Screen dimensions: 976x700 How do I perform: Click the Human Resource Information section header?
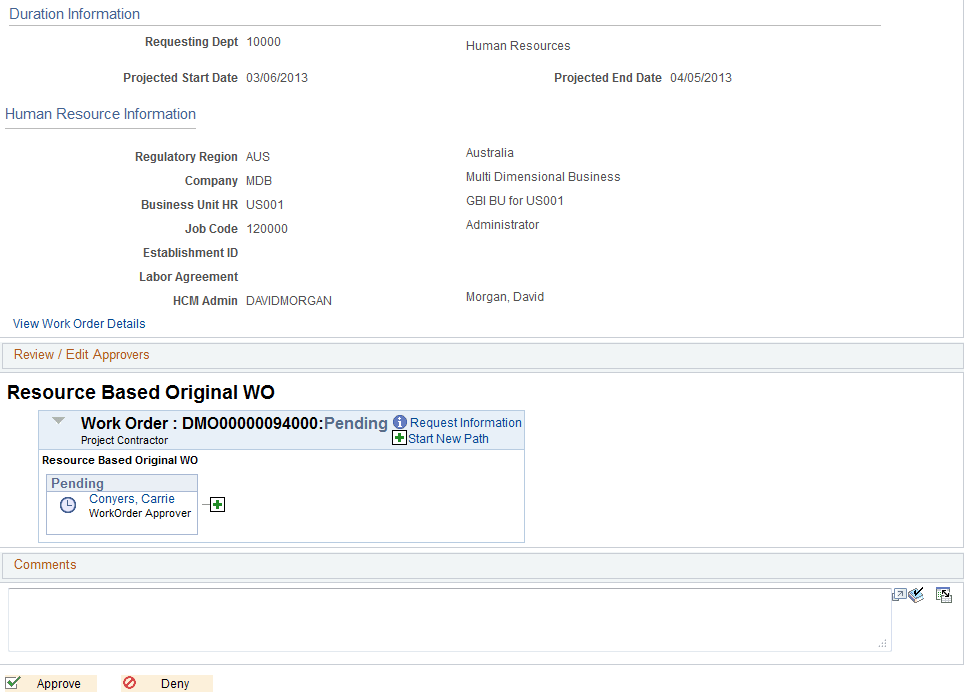(100, 114)
